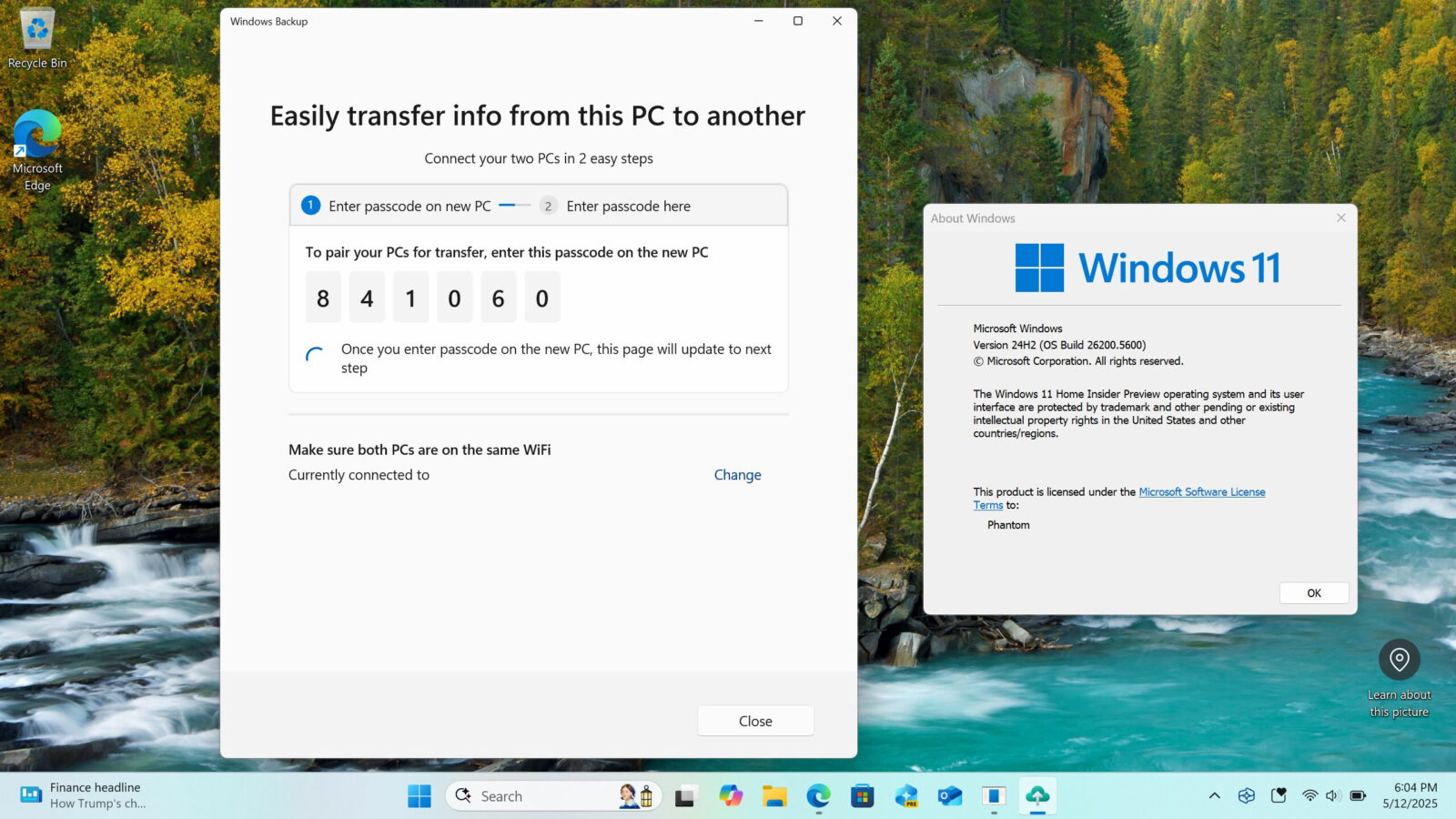Expand hidden system tray icons
Viewport: 1456px width, 819px height.
coord(1215,795)
